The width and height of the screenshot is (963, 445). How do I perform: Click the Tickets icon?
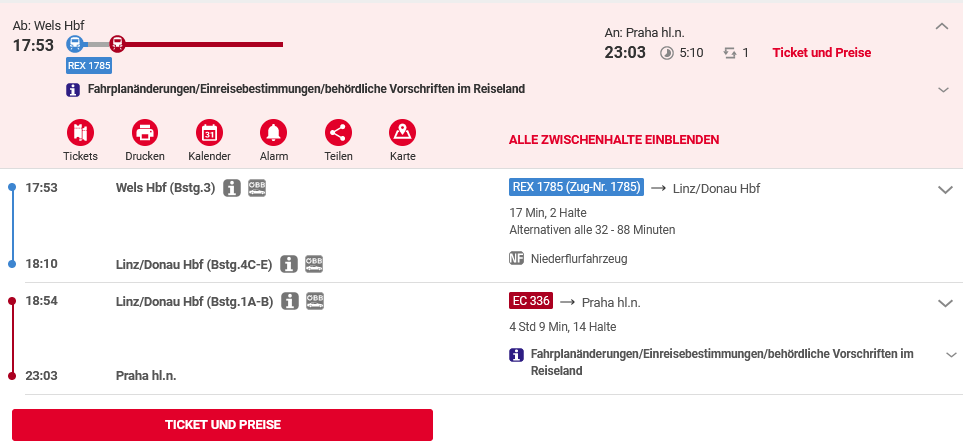coord(80,132)
